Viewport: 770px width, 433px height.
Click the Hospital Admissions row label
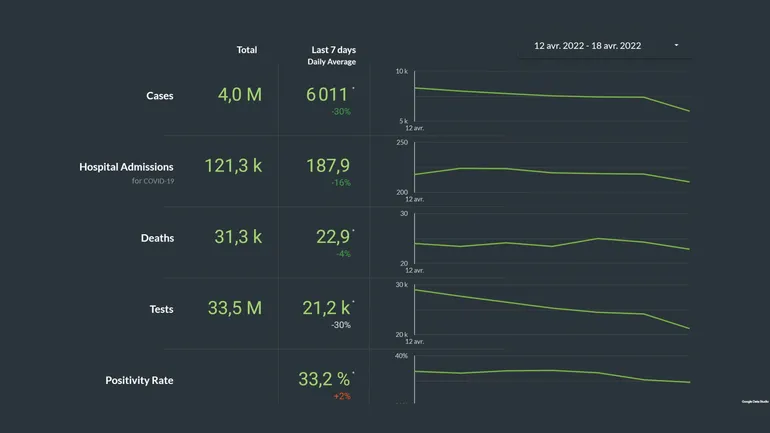coord(126,167)
